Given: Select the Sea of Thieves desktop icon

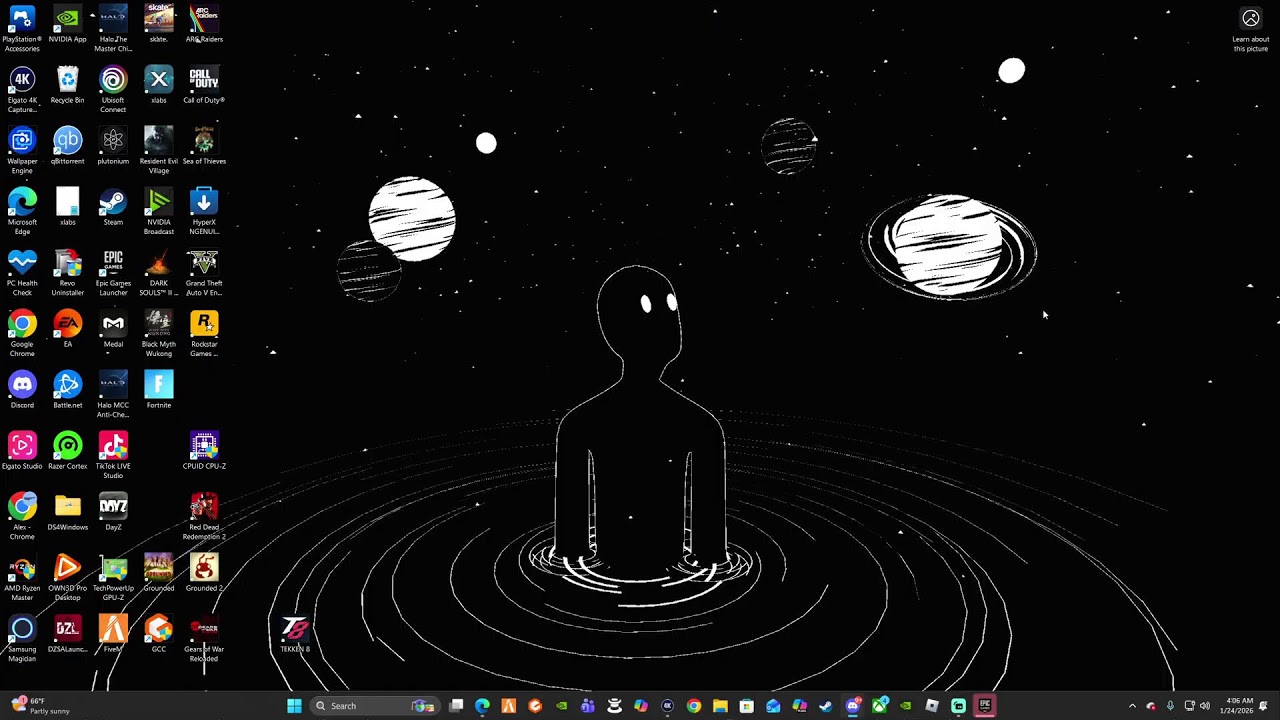Looking at the screenshot, I should (204, 147).
